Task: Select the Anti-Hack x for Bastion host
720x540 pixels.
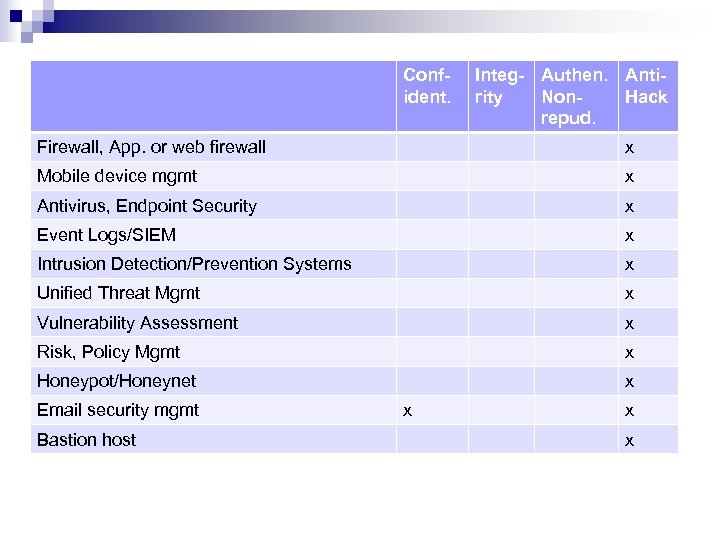Action: [629, 440]
